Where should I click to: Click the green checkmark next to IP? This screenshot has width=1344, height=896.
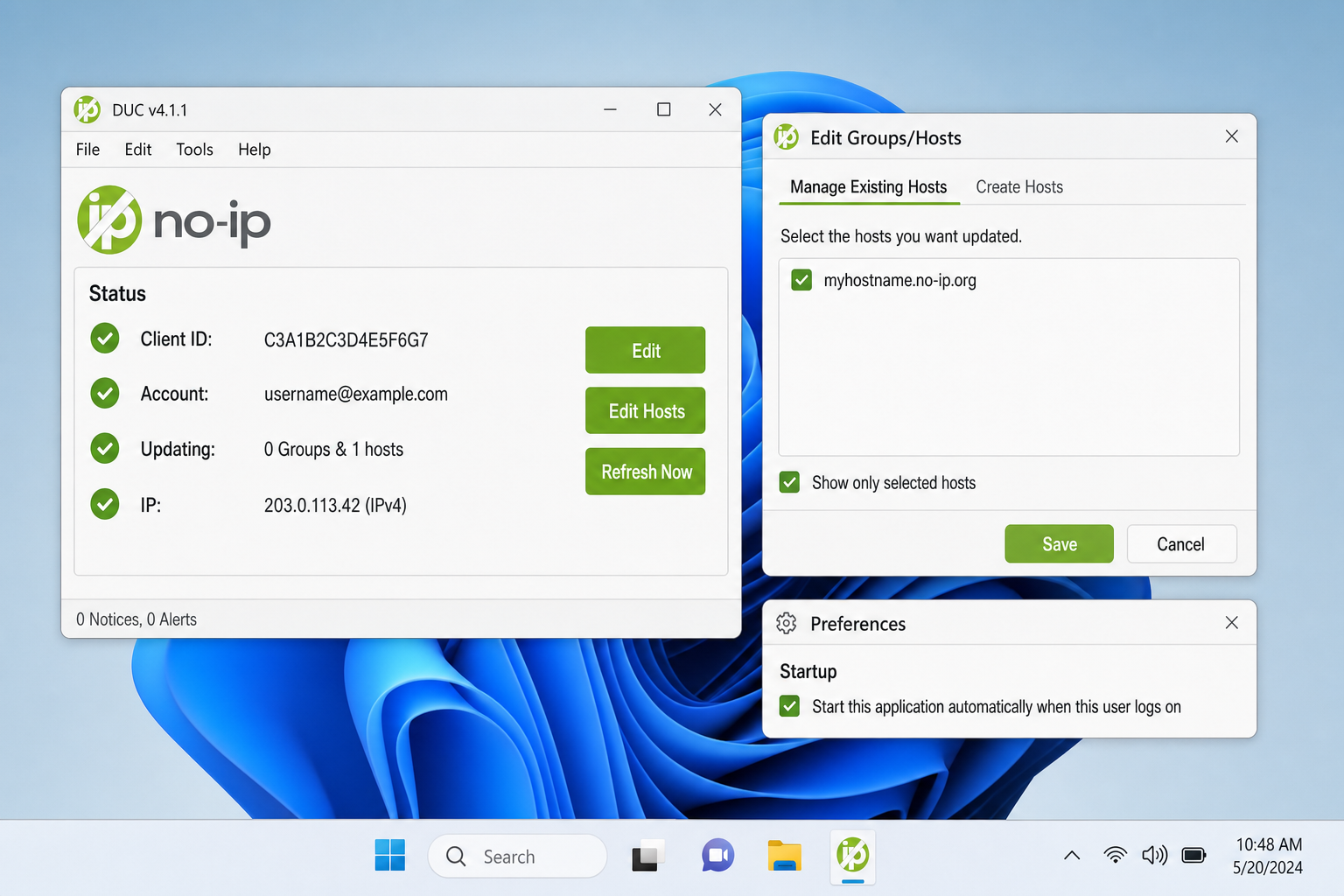[x=105, y=504]
